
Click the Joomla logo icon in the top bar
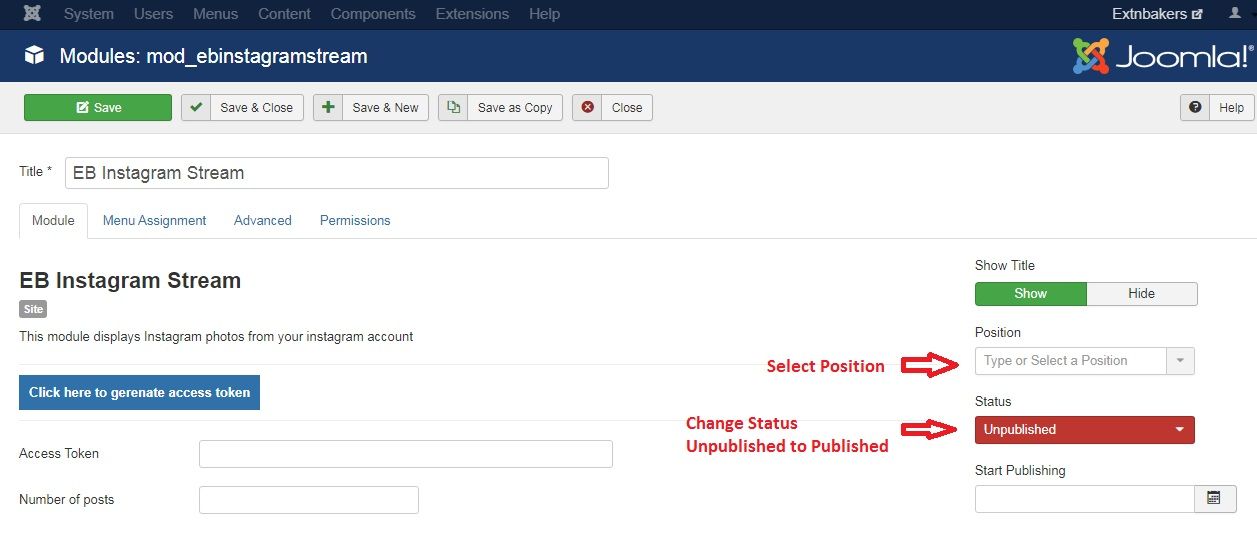(33, 14)
